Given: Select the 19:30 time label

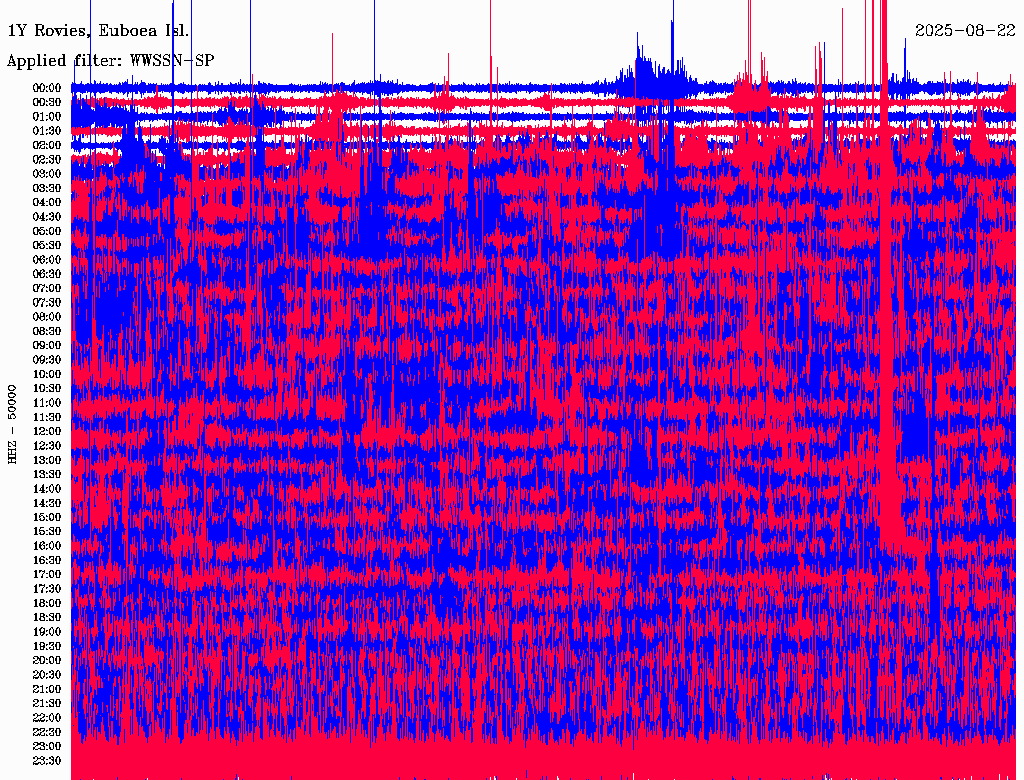Looking at the screenshot, I should [x=47, y=646].
